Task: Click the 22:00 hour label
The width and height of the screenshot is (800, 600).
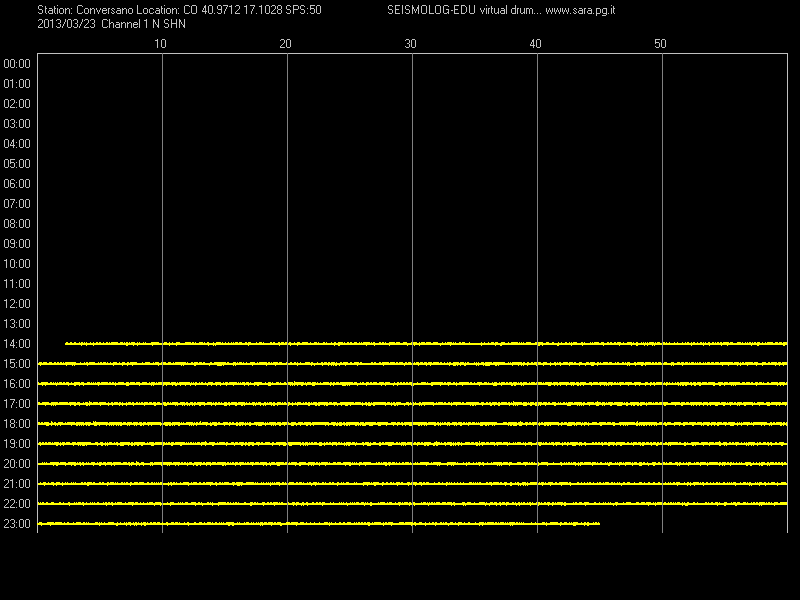Action: point(17,504)
